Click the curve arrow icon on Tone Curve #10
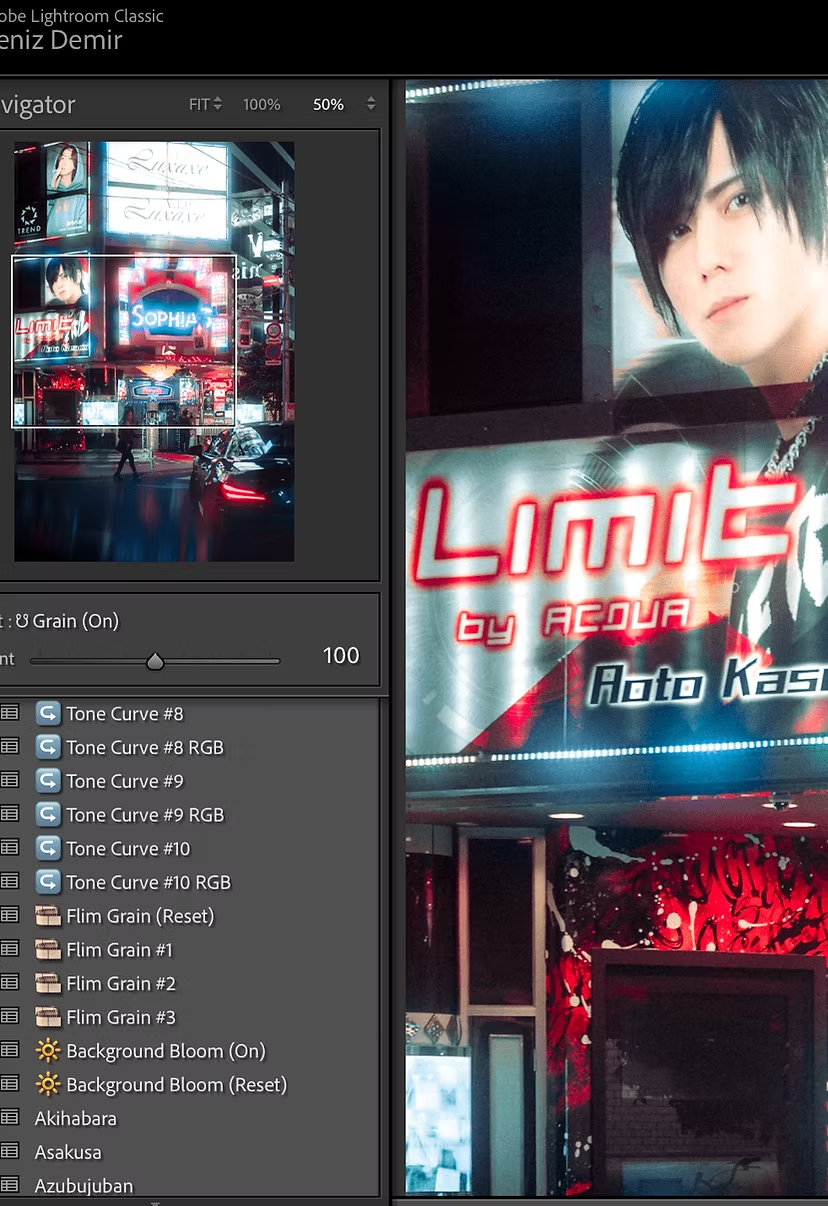The width and height of the screenshot is (828, 1206). [x=48, y=849]
